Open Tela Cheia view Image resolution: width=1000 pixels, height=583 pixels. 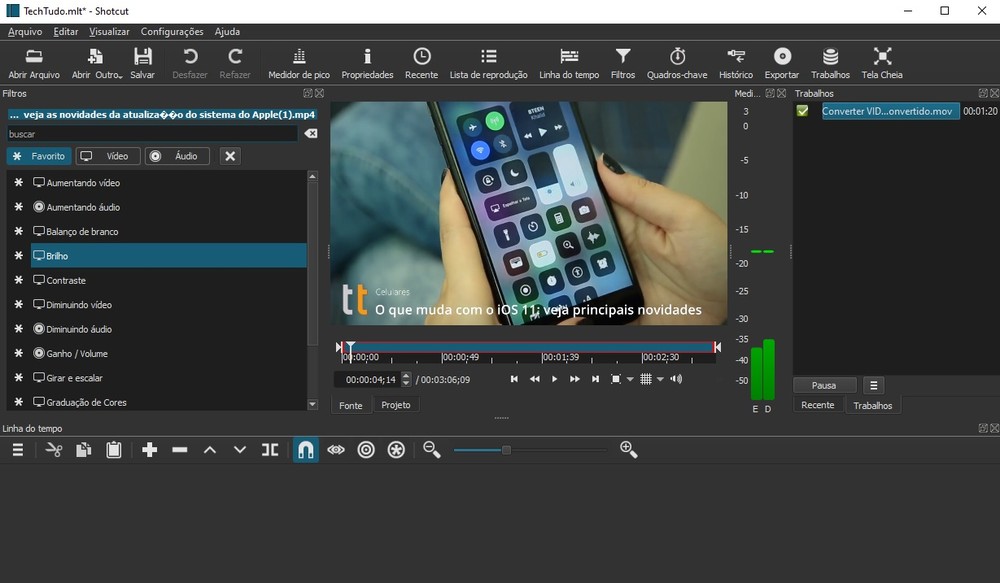(881, 62)
